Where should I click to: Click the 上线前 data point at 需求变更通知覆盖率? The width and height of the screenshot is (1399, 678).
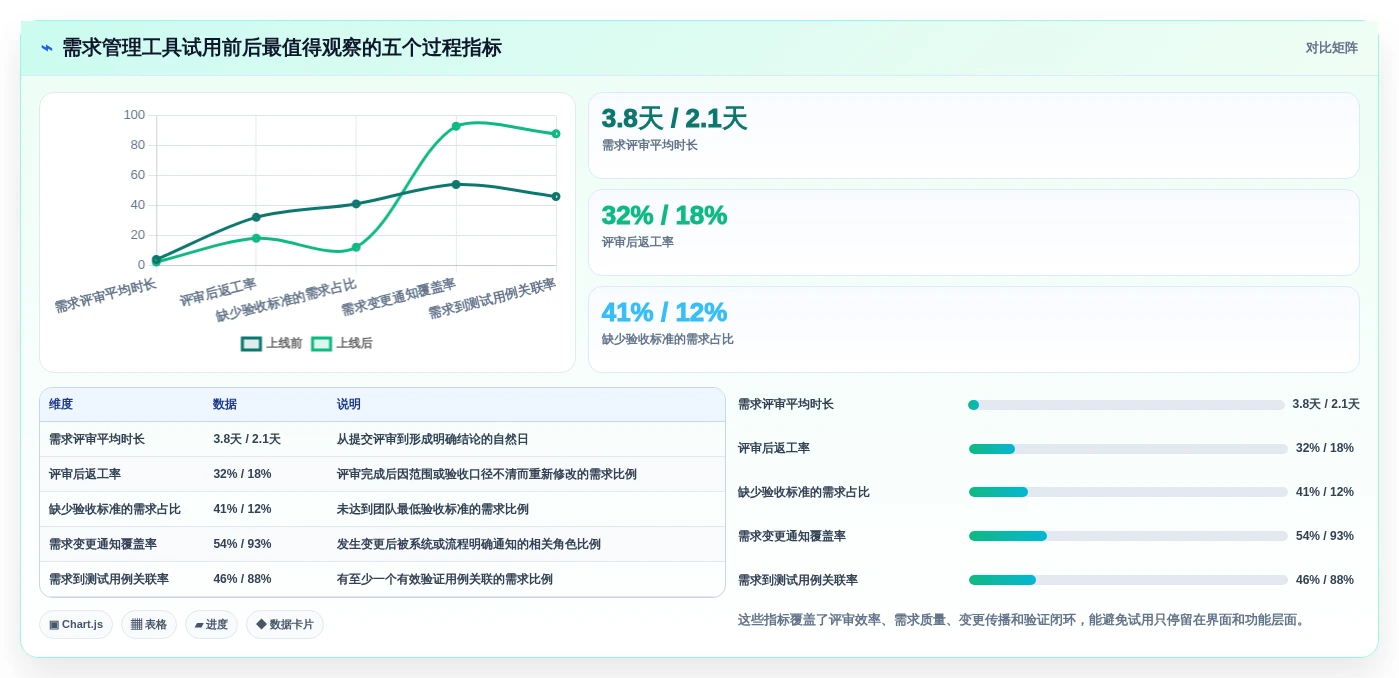pyautogui.click(x=456, y=184)
